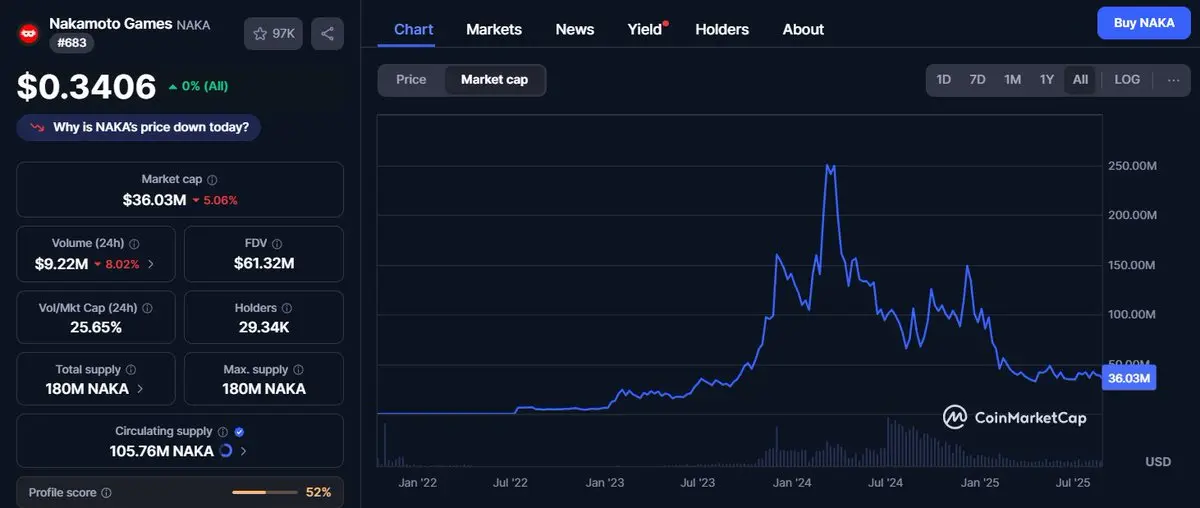Click the 36.03M current value chart label

[1131, 378]
